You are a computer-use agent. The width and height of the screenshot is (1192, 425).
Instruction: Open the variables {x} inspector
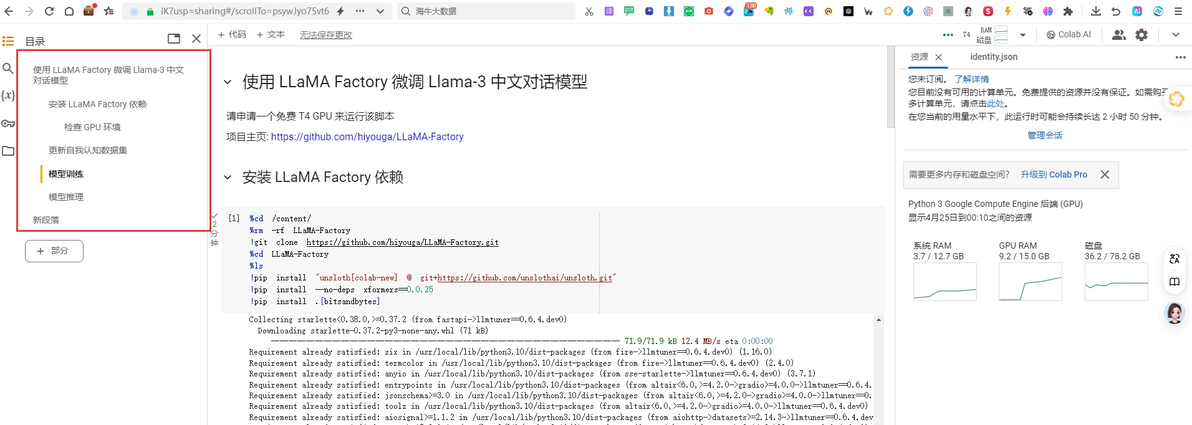click(8, 96)
